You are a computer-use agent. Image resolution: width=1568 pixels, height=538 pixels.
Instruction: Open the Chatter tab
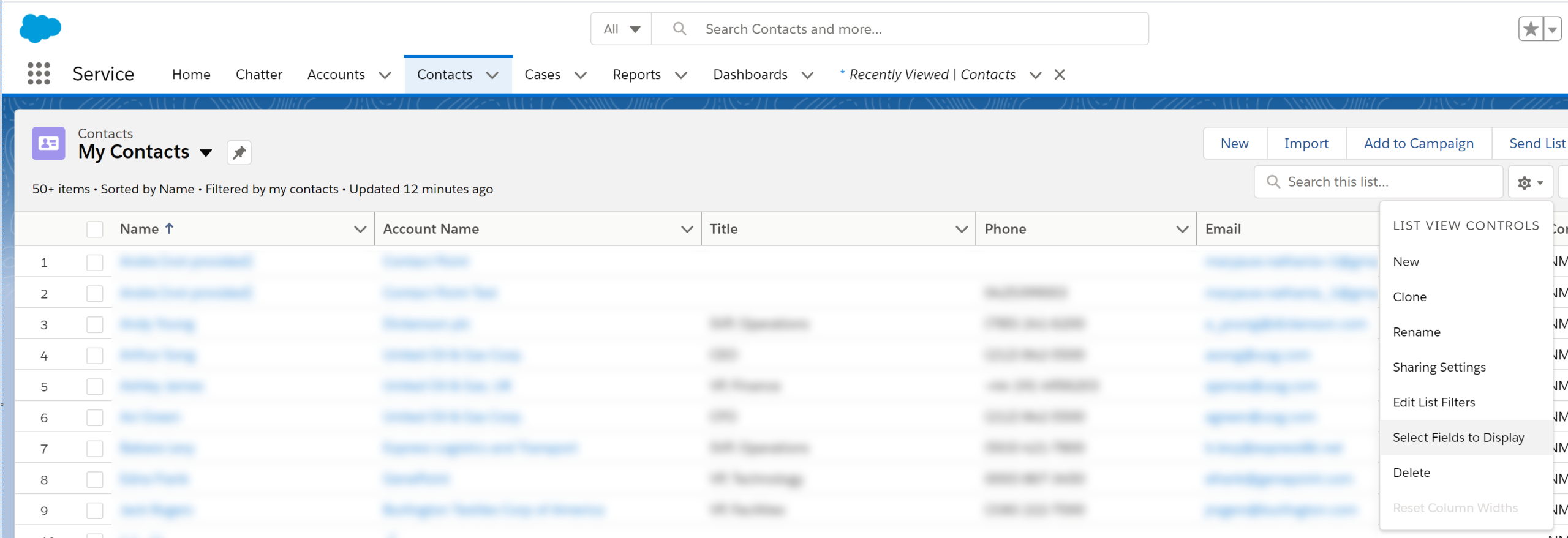258,75
